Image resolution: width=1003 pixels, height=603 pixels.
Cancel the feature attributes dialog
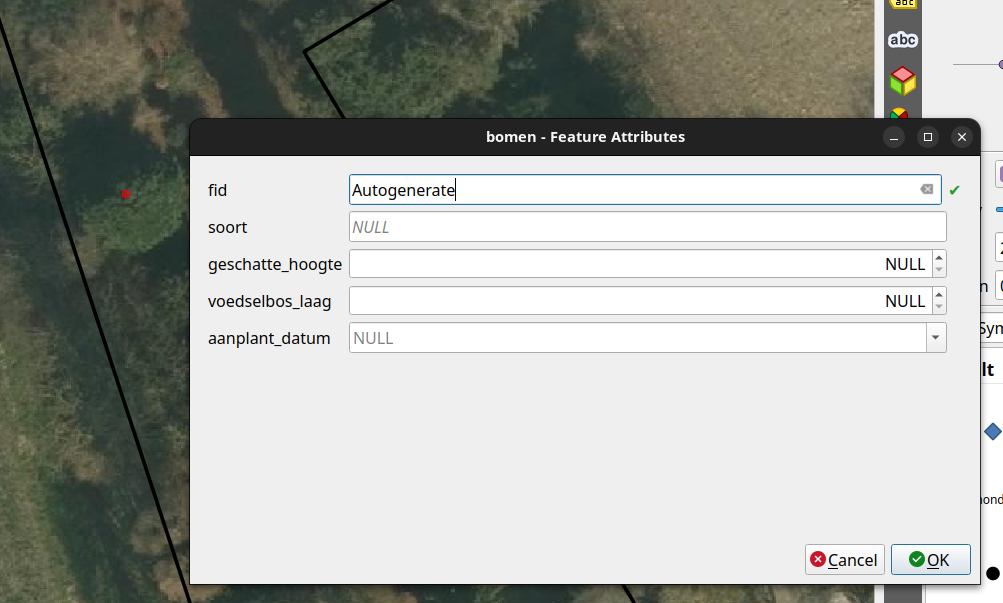pos(844,560)
